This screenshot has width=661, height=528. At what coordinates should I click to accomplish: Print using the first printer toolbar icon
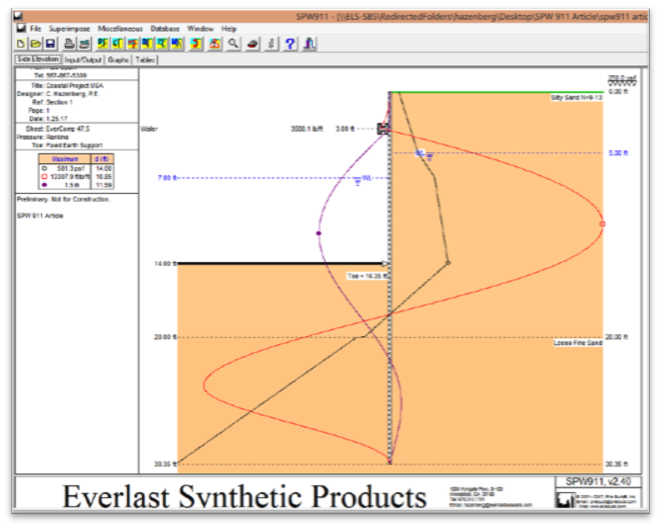[69, 44]
